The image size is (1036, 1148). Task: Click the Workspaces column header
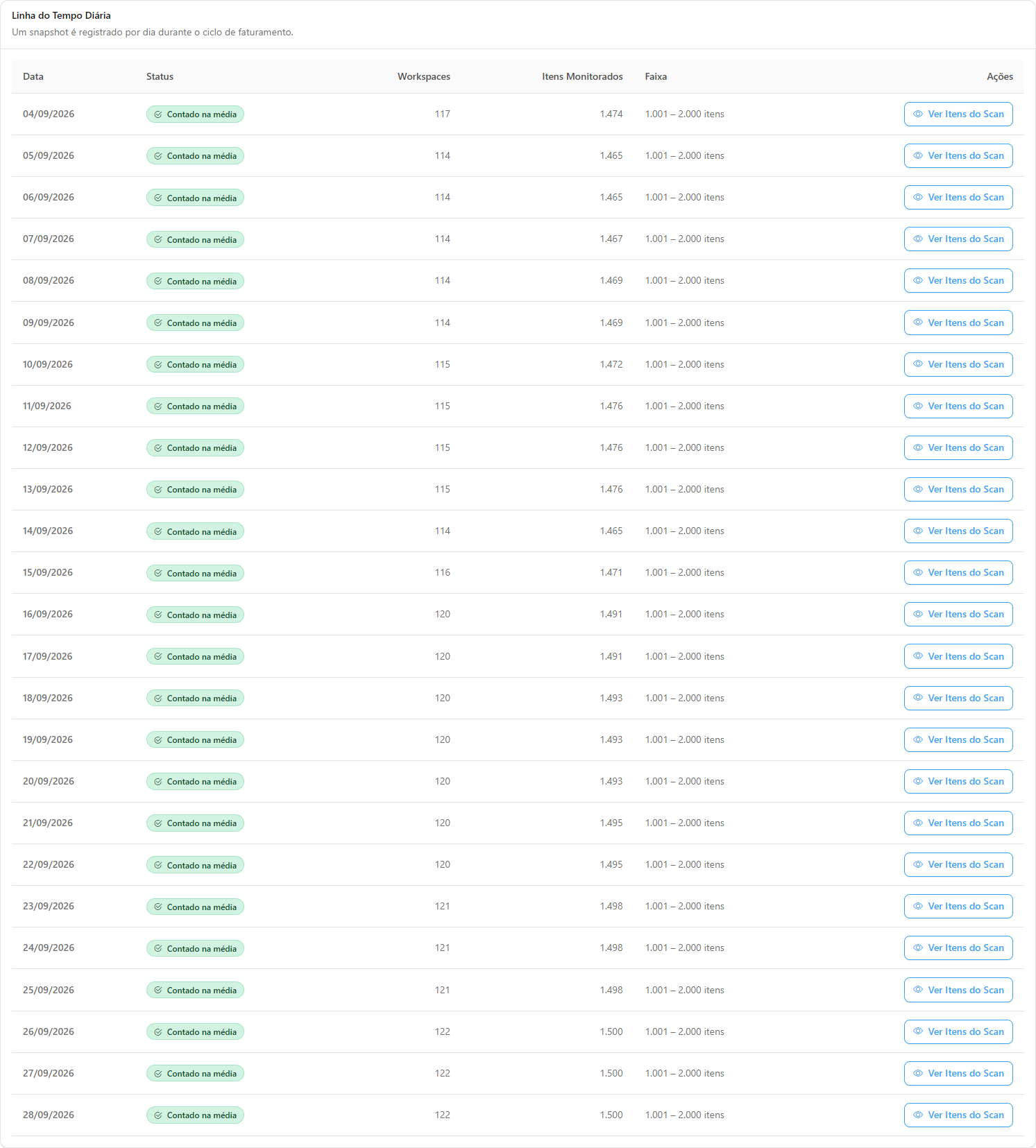coord(424,76)
